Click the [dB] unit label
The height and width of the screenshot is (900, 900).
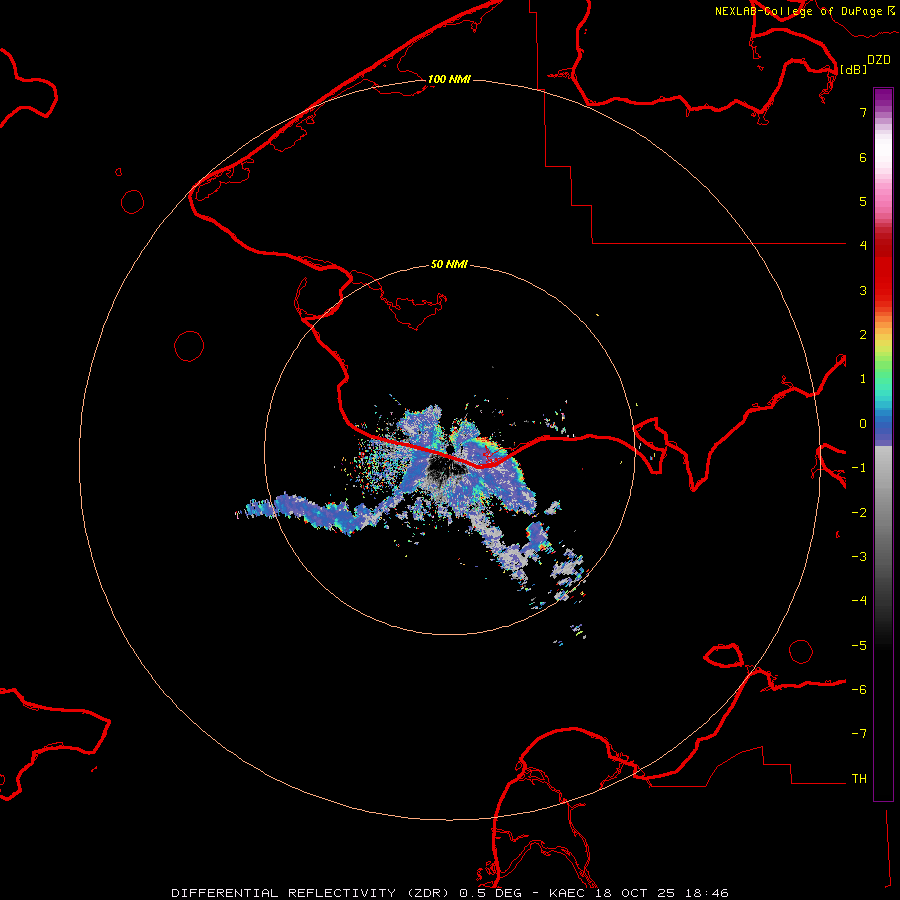pyautogui.click(x=853, y=69)
